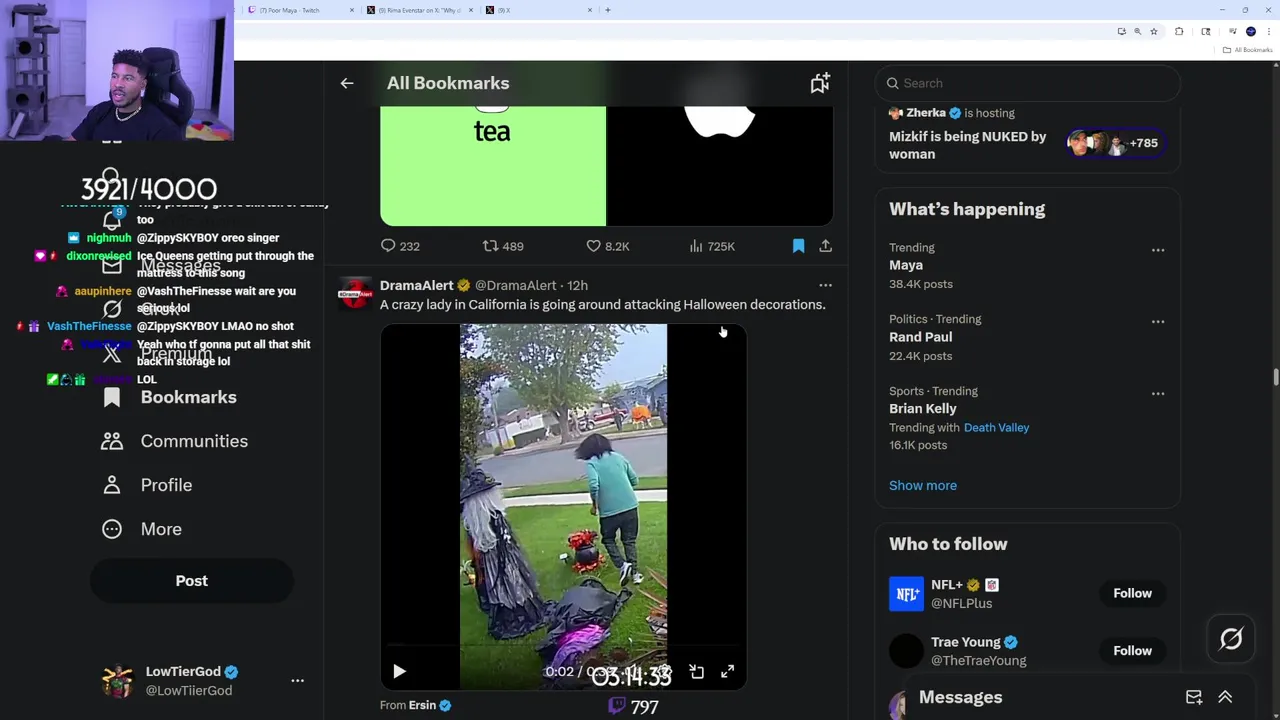This screenshot has height=720, width=1280.
Task: Open more options for Brian Kelly trend
Action: tap(1158, 393)
